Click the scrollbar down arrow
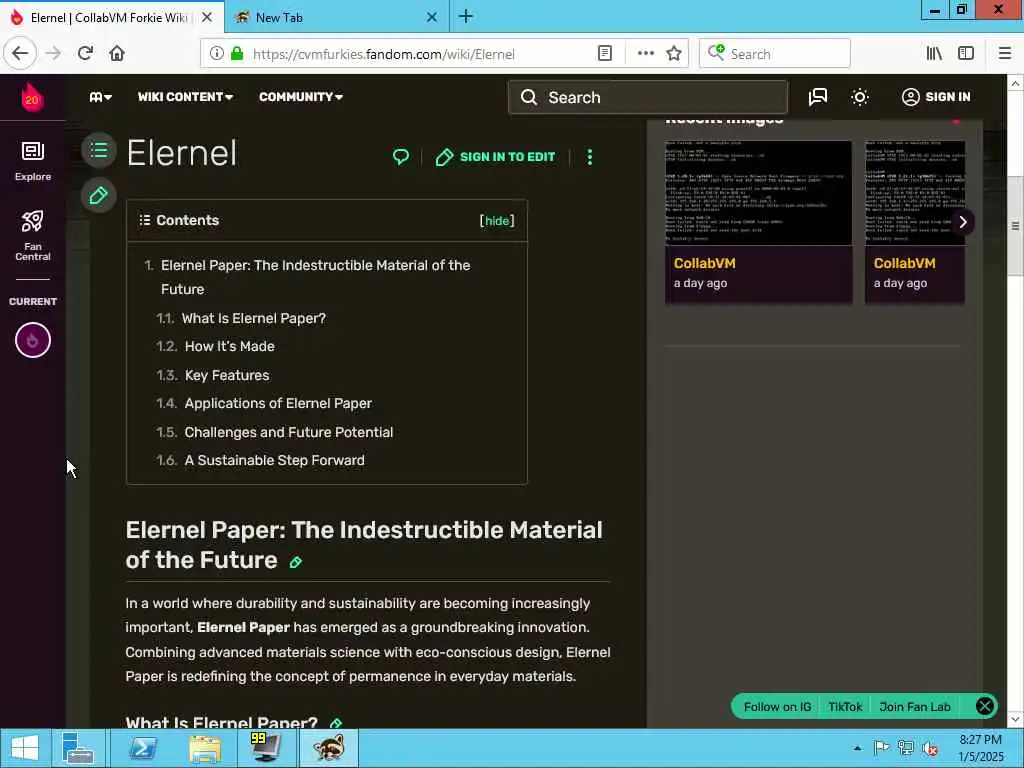This screenshot has width=1024, height=768. point(1015,720)
